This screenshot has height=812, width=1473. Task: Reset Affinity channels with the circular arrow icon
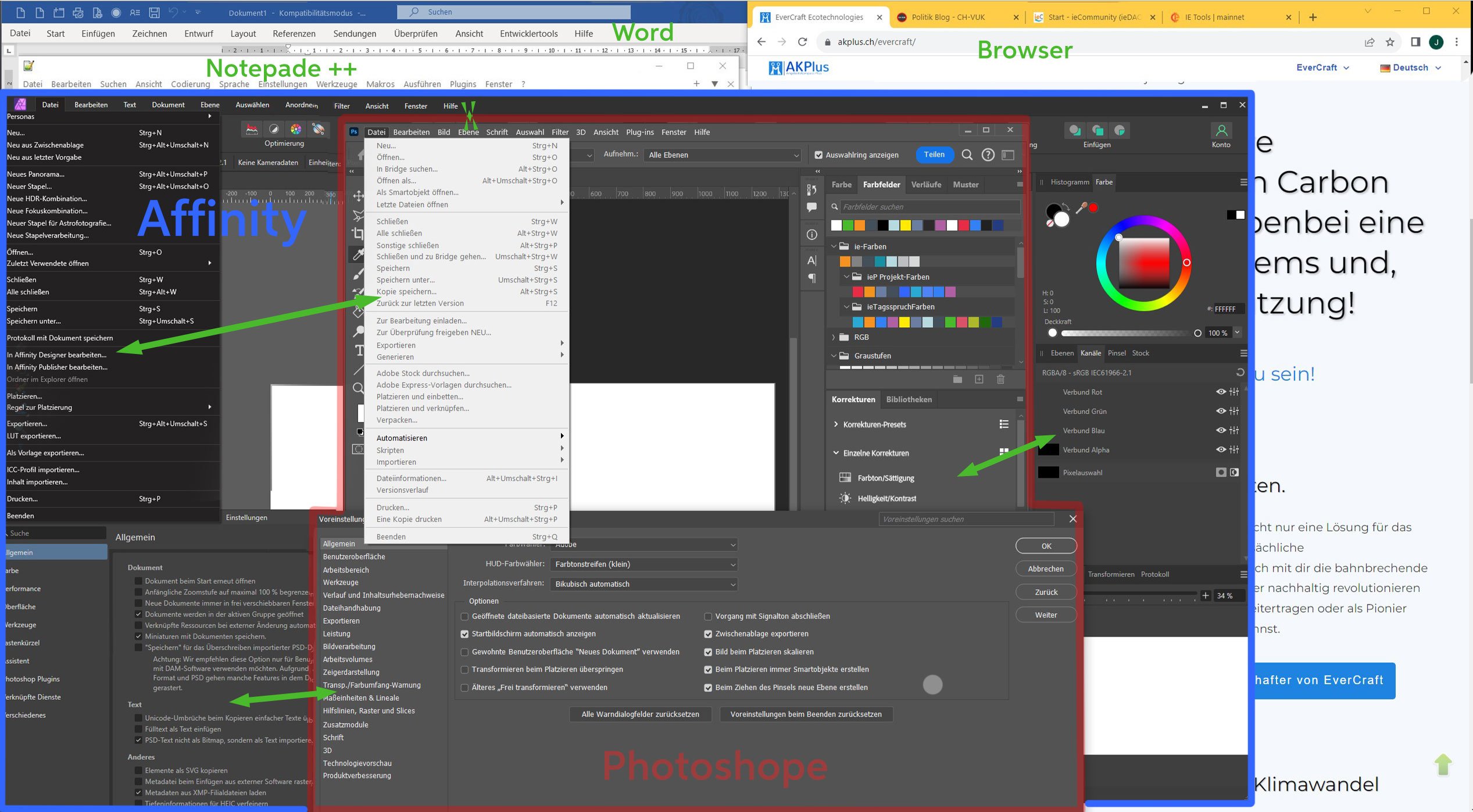tap(1240, 372)
